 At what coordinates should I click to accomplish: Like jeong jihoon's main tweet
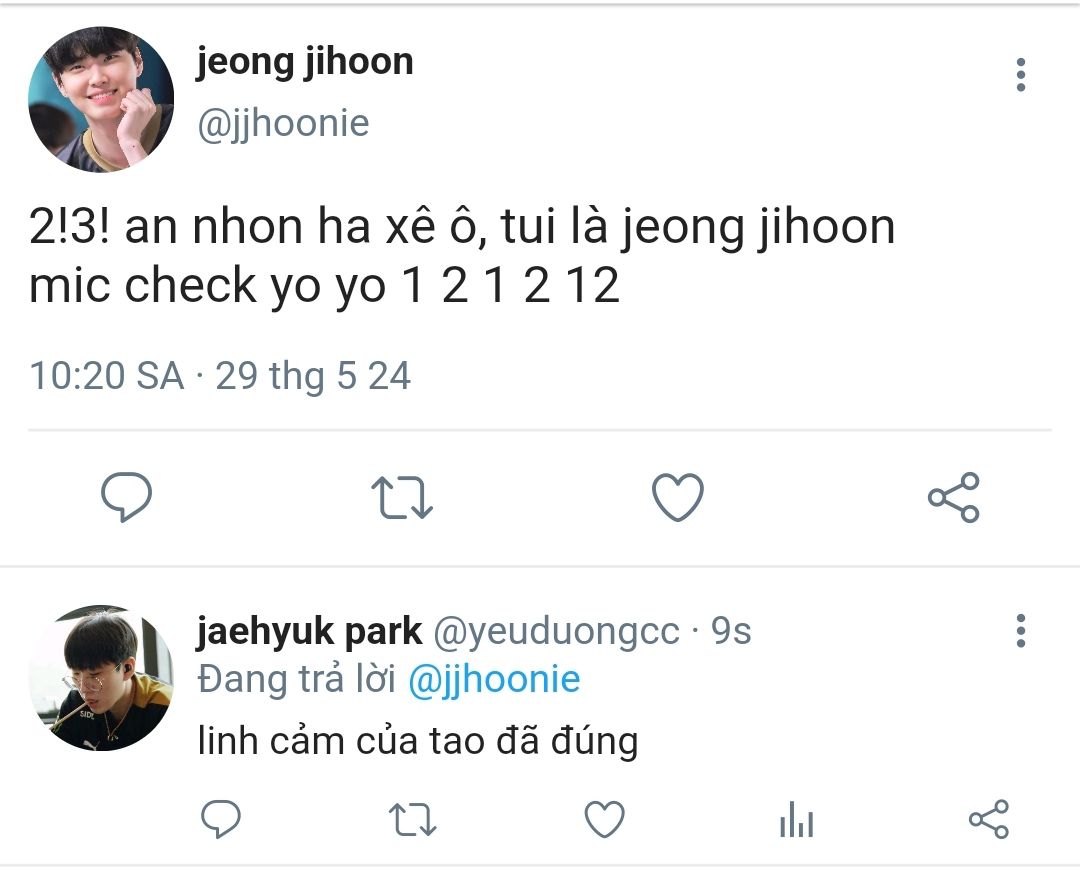point(678,497)
